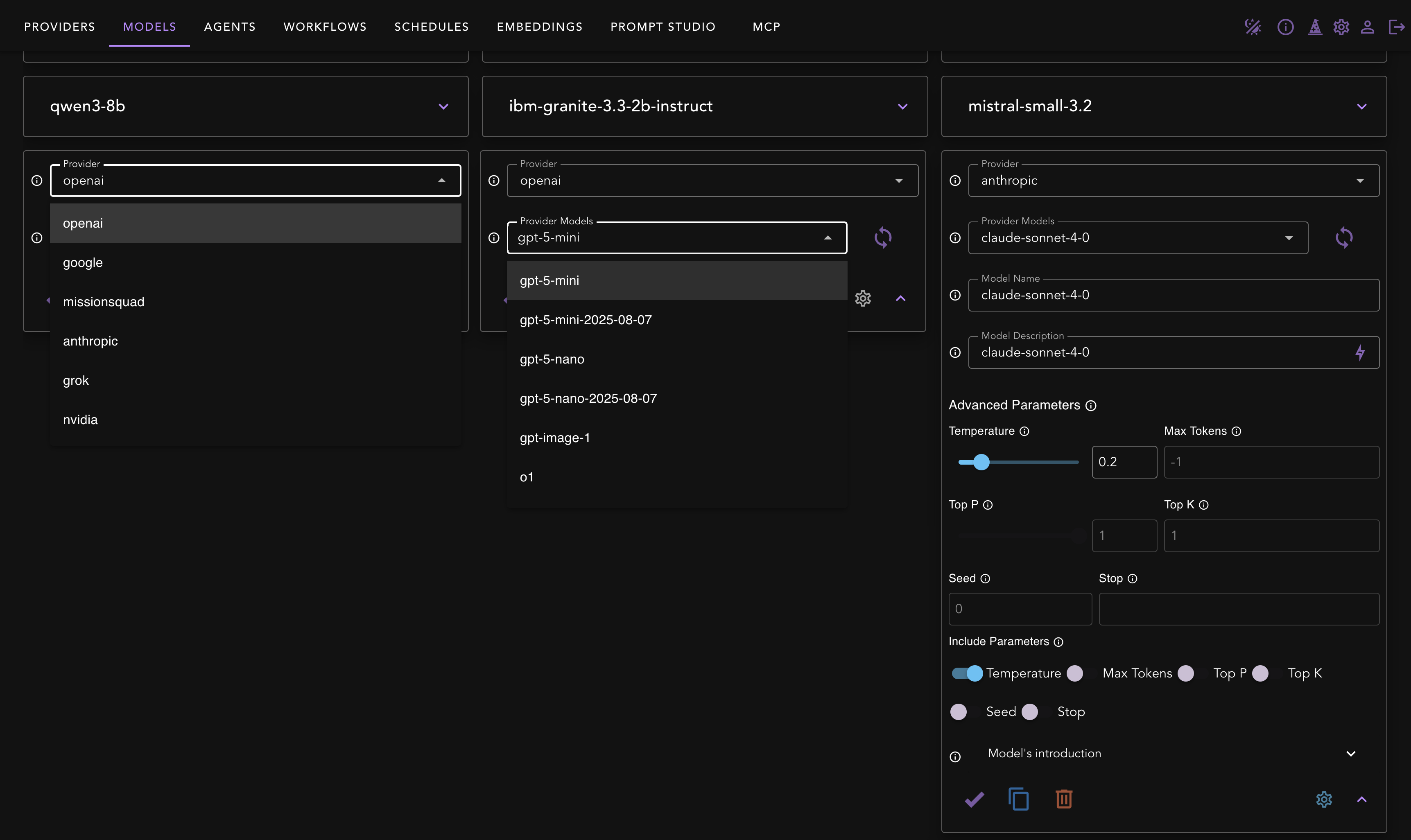Choose gpt-5-nano from provider models list
This screenshot has height=840, width=1411.
[676, 359]
